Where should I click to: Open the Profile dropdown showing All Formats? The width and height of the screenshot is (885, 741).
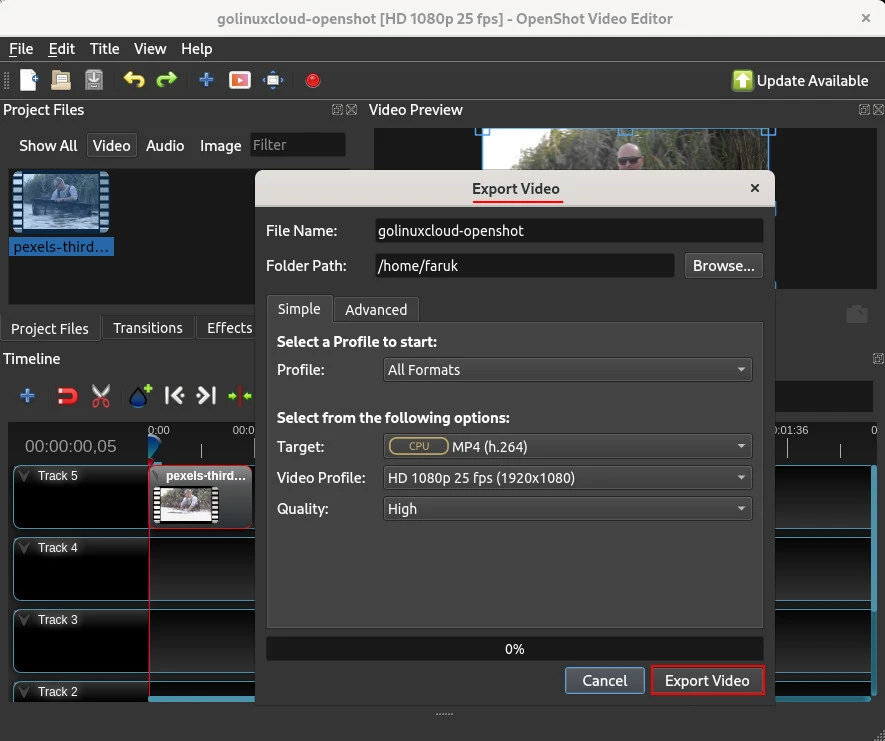[568, 370]
